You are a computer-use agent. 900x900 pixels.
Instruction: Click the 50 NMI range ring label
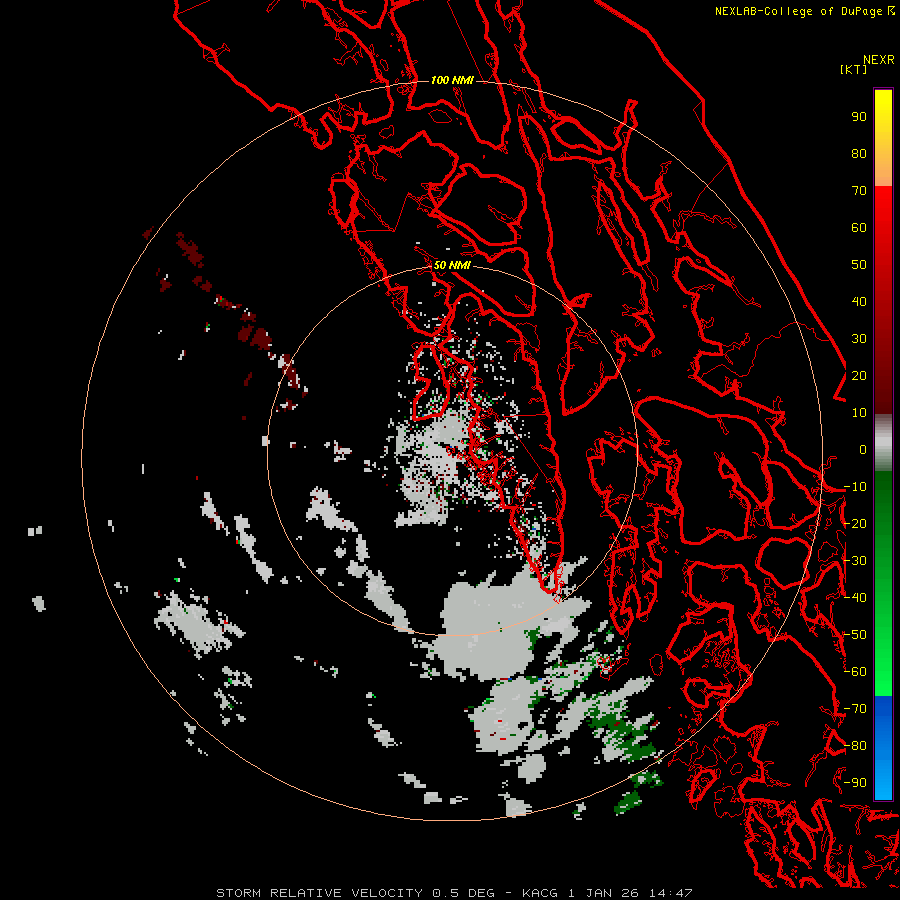452,265
